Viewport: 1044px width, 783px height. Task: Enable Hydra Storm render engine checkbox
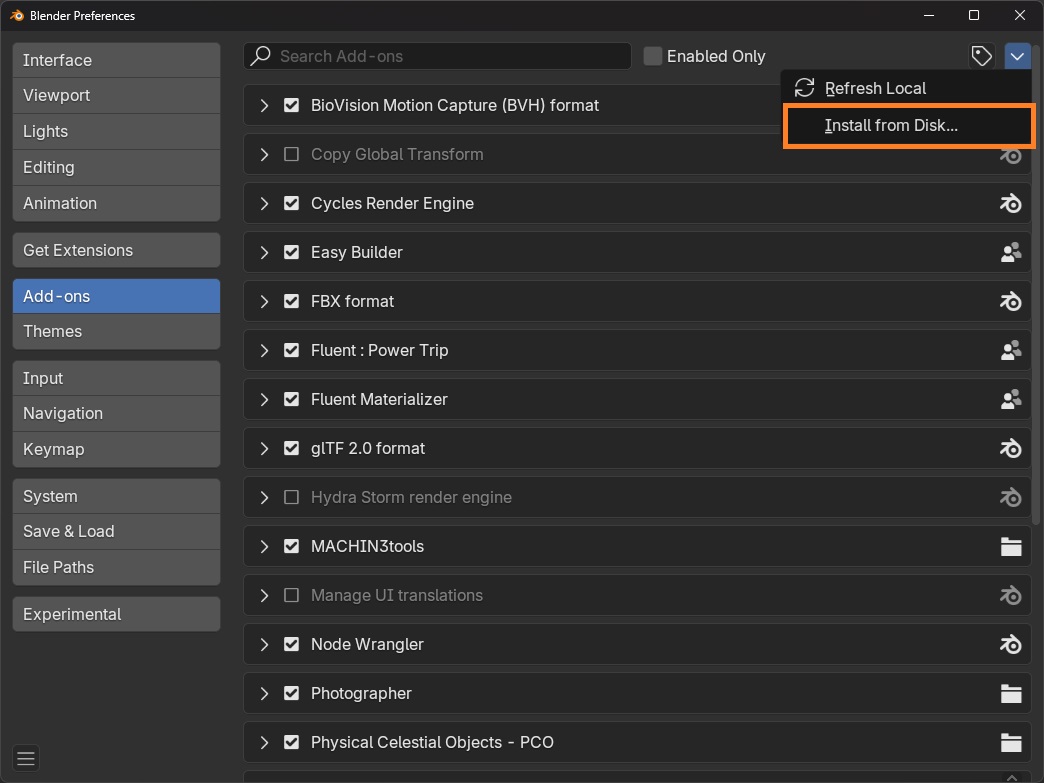[x=291, y=497]
